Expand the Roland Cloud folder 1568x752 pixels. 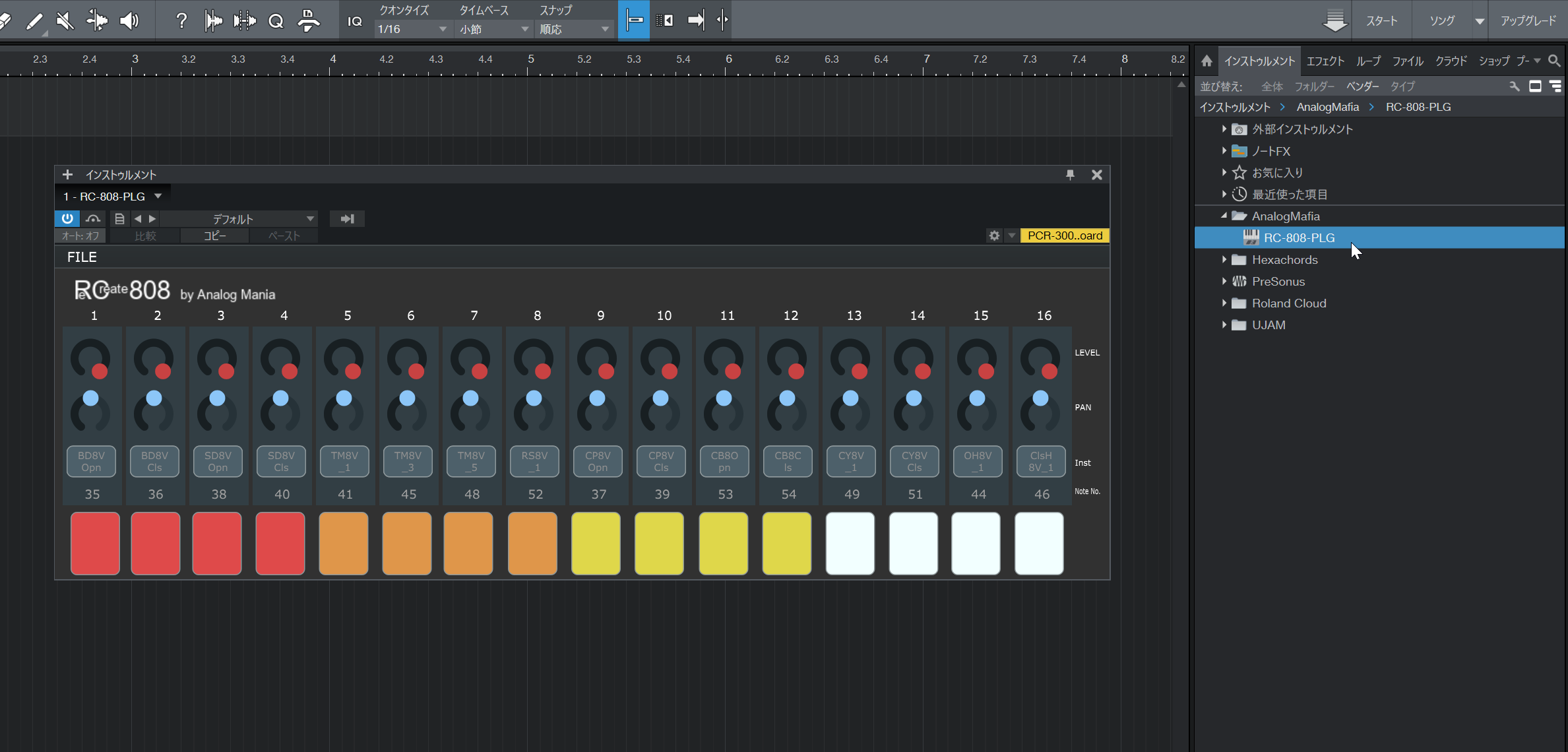click(x=1224, y=303)
